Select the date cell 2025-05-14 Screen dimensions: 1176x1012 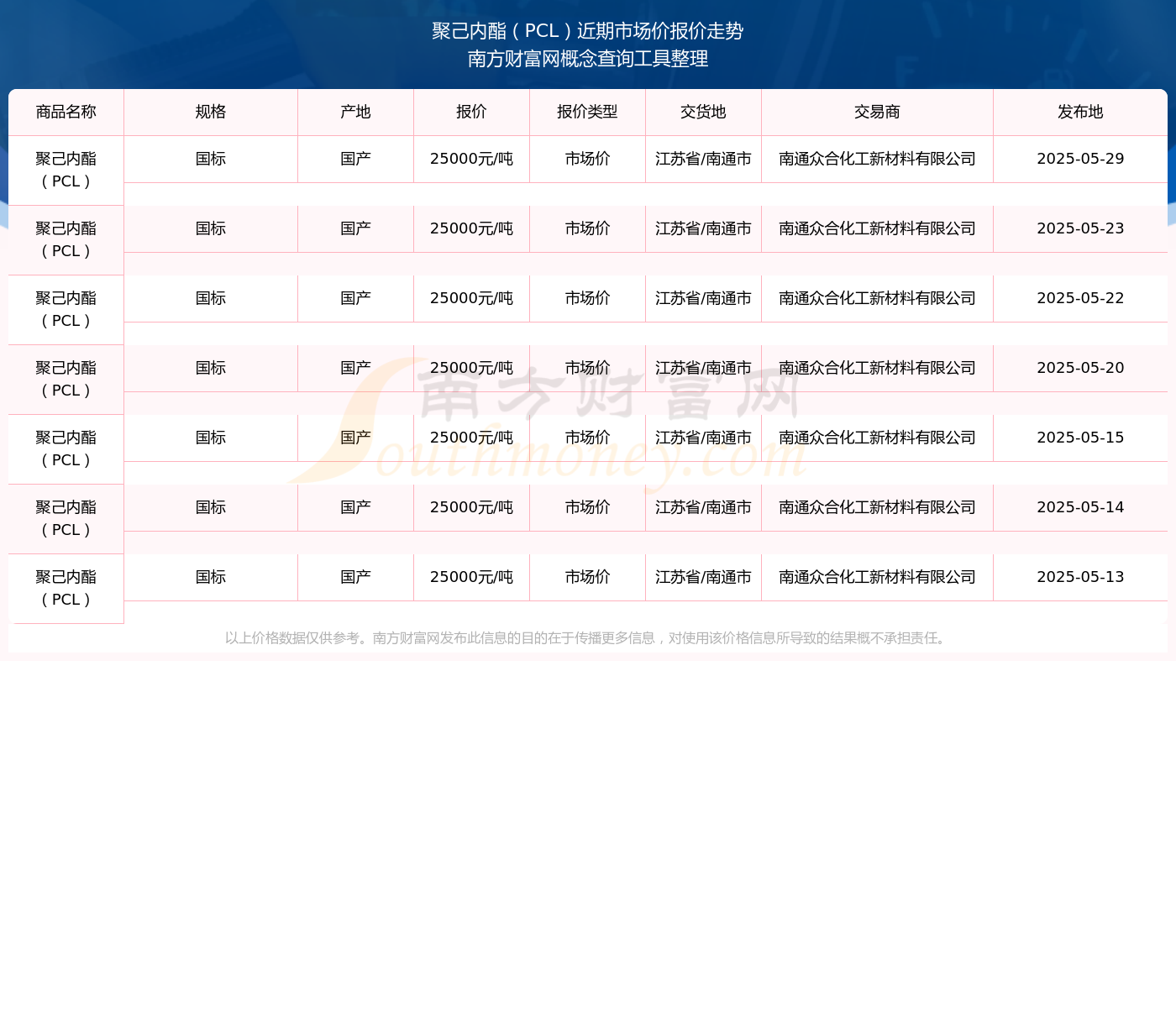coord(1080,507)
